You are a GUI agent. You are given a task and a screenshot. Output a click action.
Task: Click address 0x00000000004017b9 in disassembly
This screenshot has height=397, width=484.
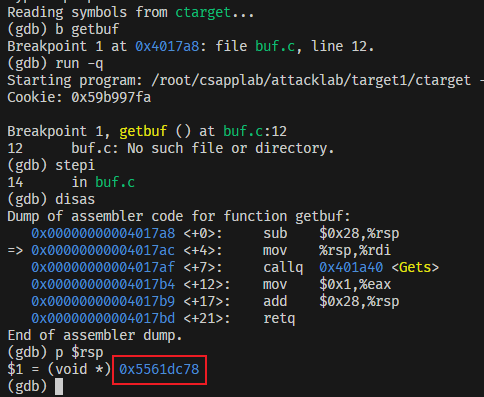click(103, 301)
